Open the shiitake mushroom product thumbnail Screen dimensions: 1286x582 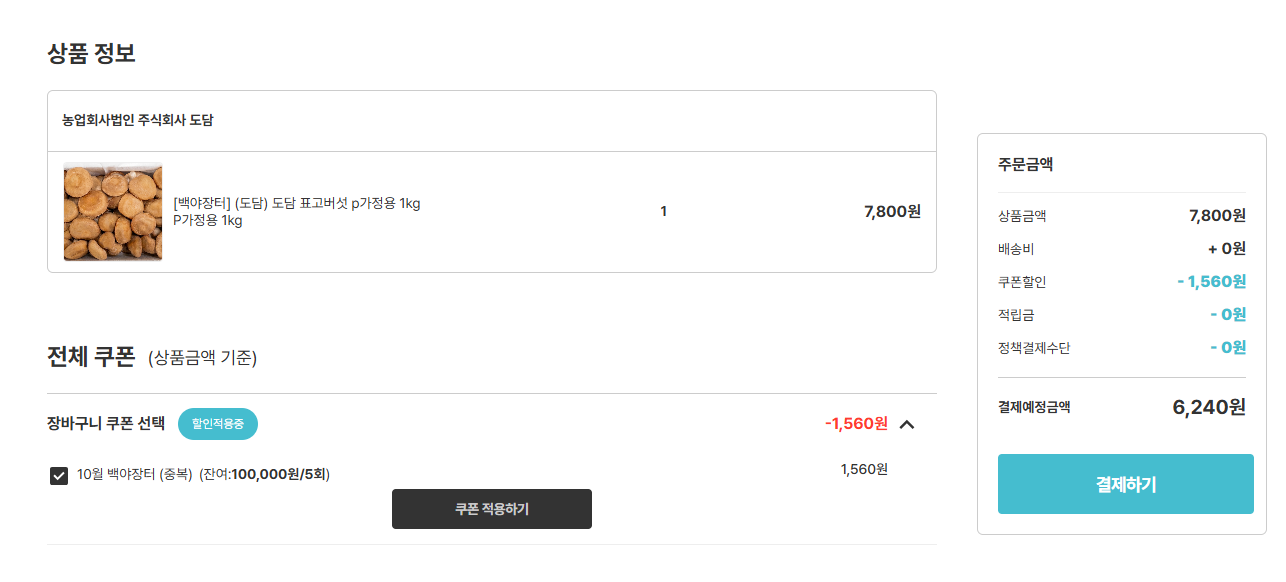pyautogui.click(x=113, y=212)
